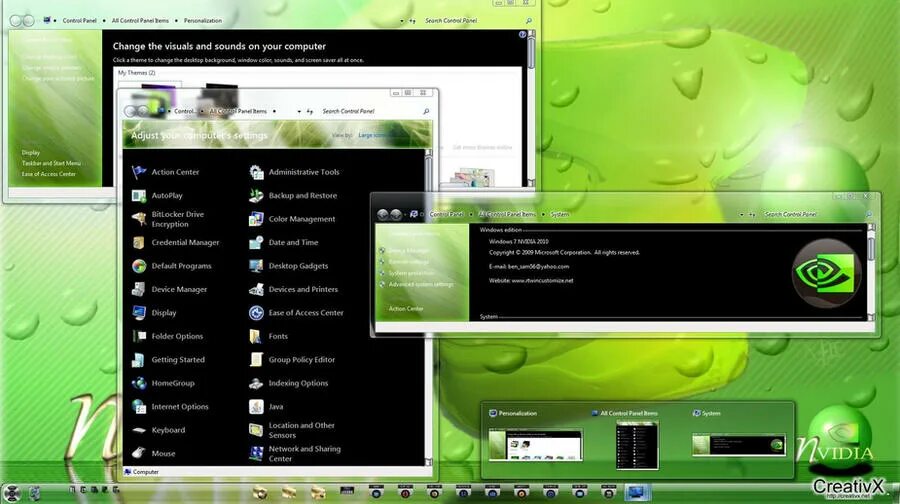Open Advanced system settings link
The image size is (900, 504).
(421, 284)
